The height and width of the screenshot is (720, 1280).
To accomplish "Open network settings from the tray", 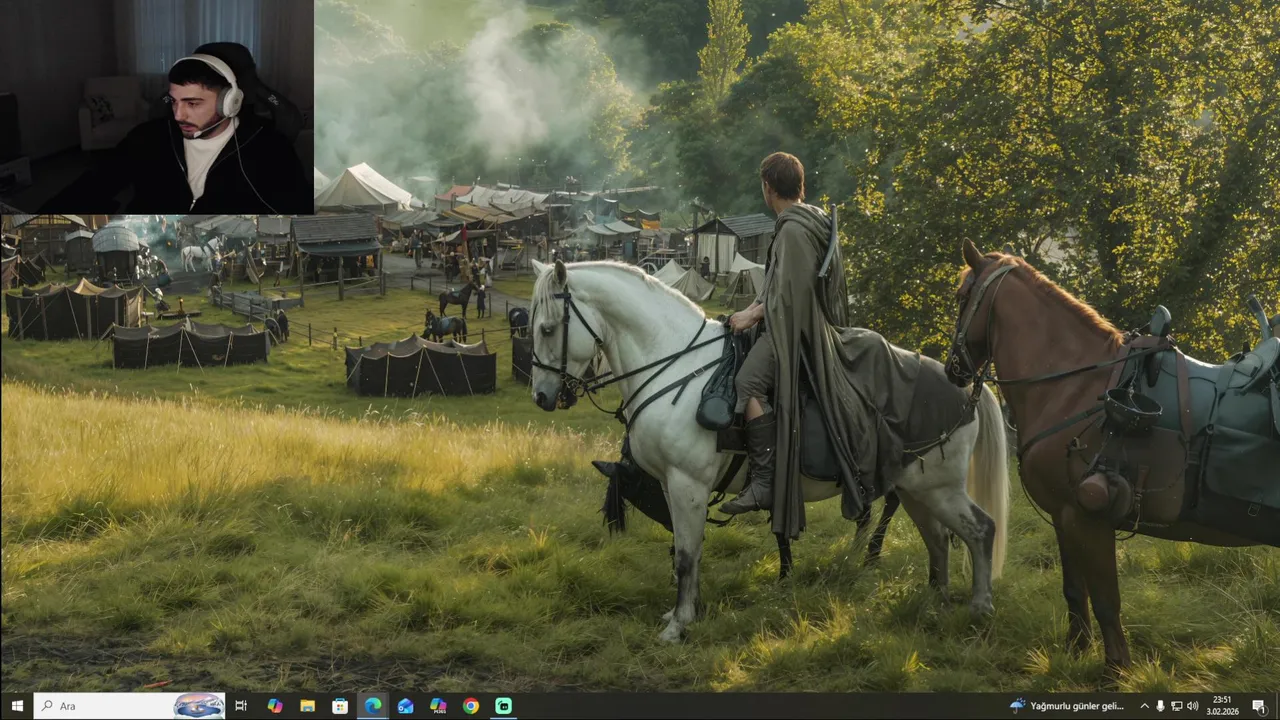I will tap(1176, 706).
